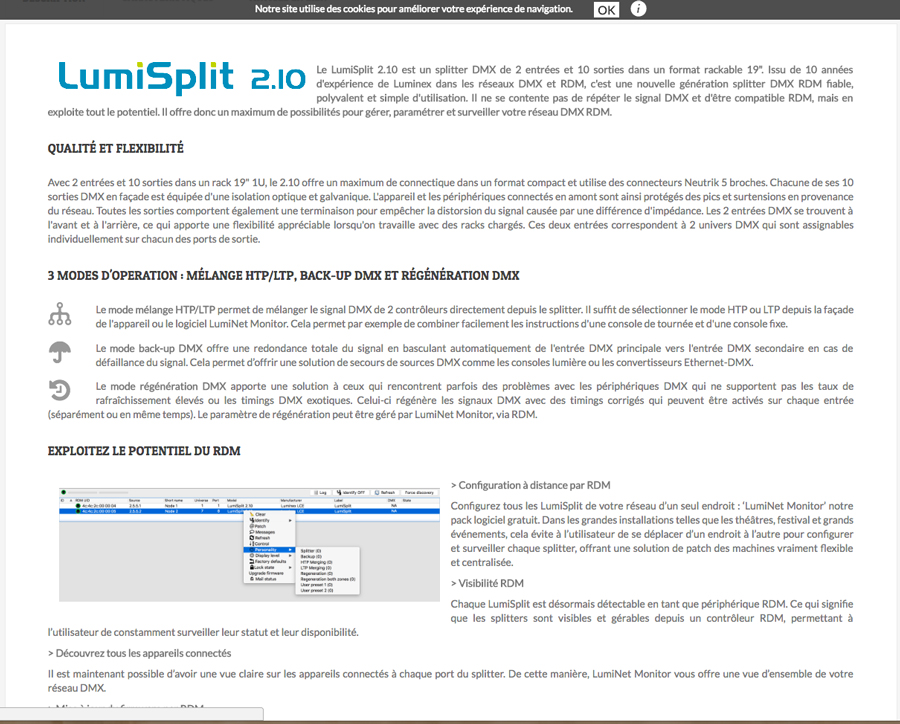Click Force discovery button in embedded screenshot

[419, 493]
